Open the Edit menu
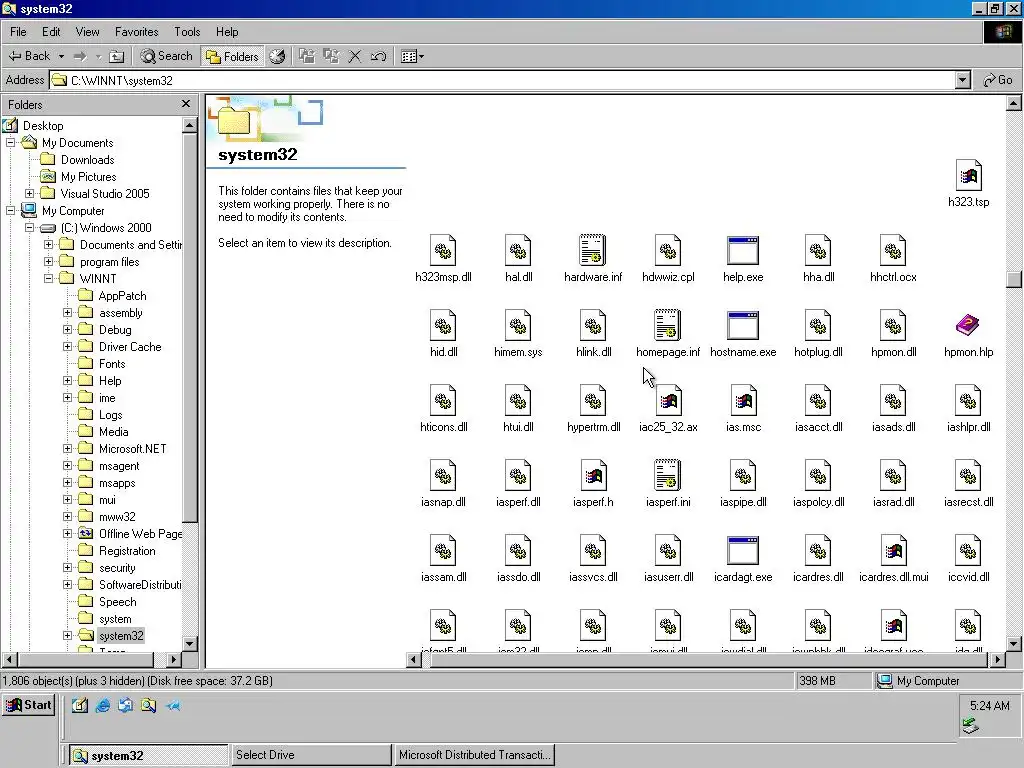Screen dimensions: 1024x768 (x=51, y=31)
